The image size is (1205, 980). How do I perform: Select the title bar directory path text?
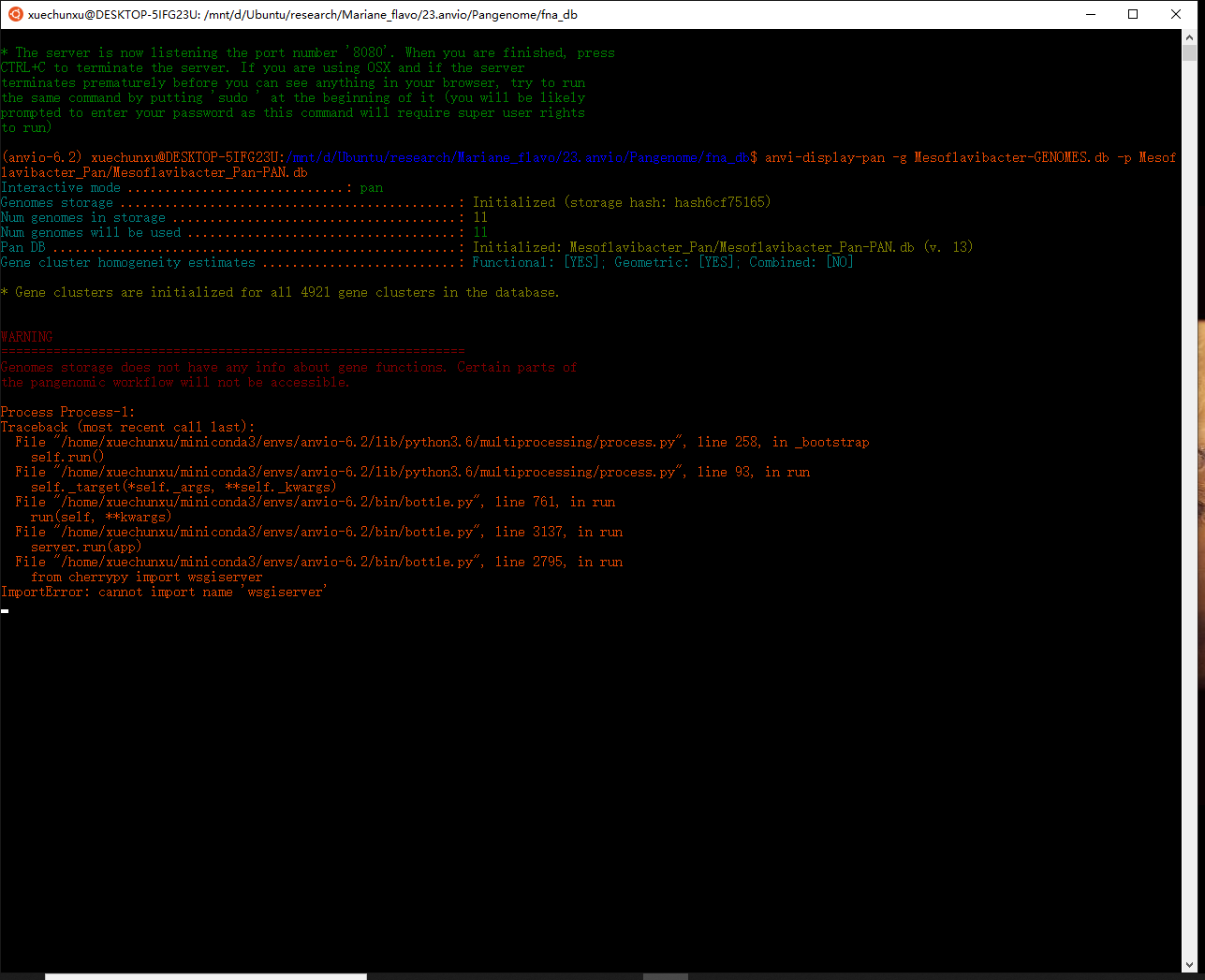300,14
